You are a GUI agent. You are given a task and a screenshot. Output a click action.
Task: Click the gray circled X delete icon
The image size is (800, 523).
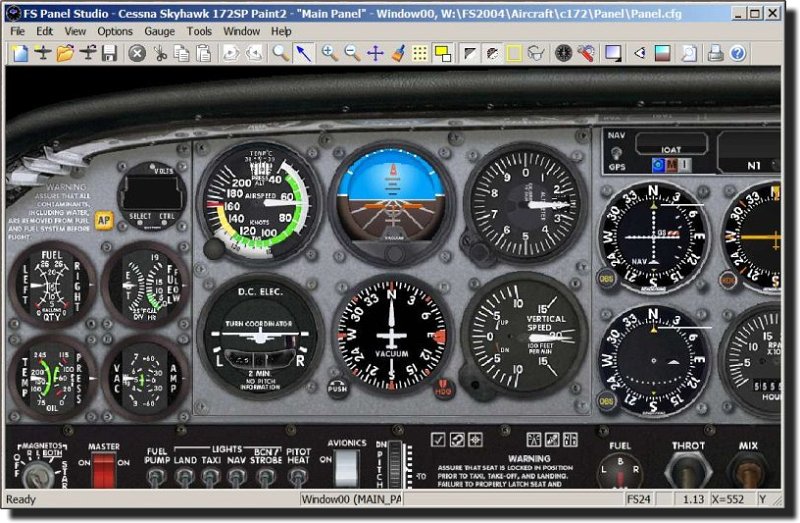coord(137,53)
